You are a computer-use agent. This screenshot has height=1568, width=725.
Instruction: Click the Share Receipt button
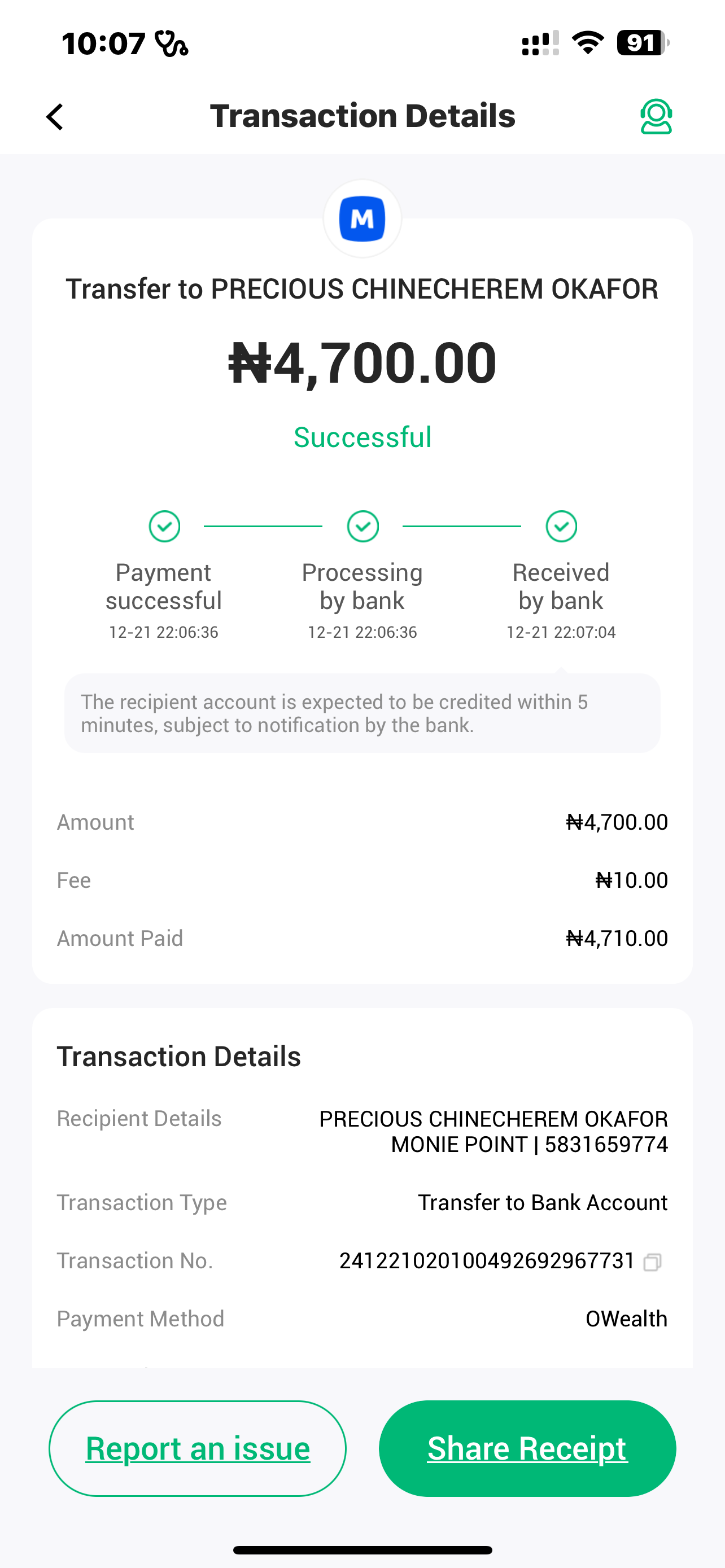527,1448
